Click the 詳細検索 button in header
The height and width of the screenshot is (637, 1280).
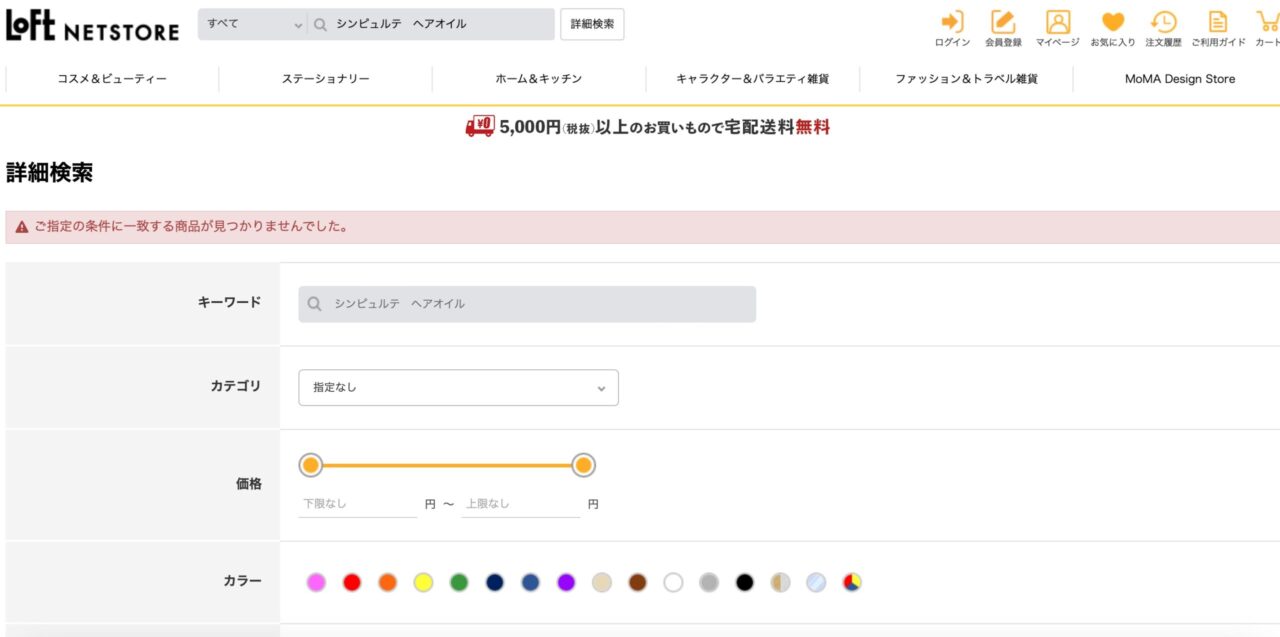[592, 24]
